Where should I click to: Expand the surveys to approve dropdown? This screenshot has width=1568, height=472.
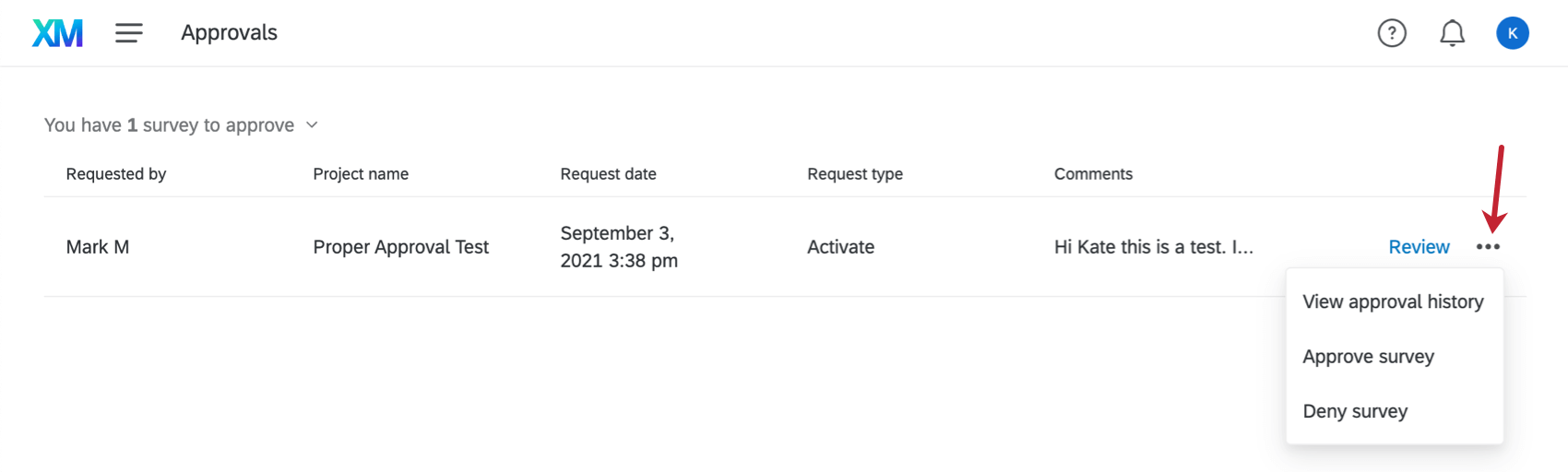(x=312, y=125)
